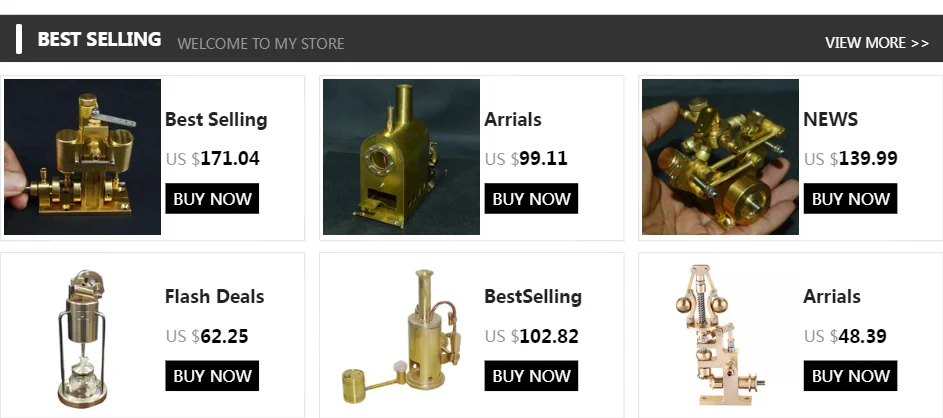Screen dimensions: 943x418
Task: Open flyball governor model thumbnail
Action: pos(720,335)
